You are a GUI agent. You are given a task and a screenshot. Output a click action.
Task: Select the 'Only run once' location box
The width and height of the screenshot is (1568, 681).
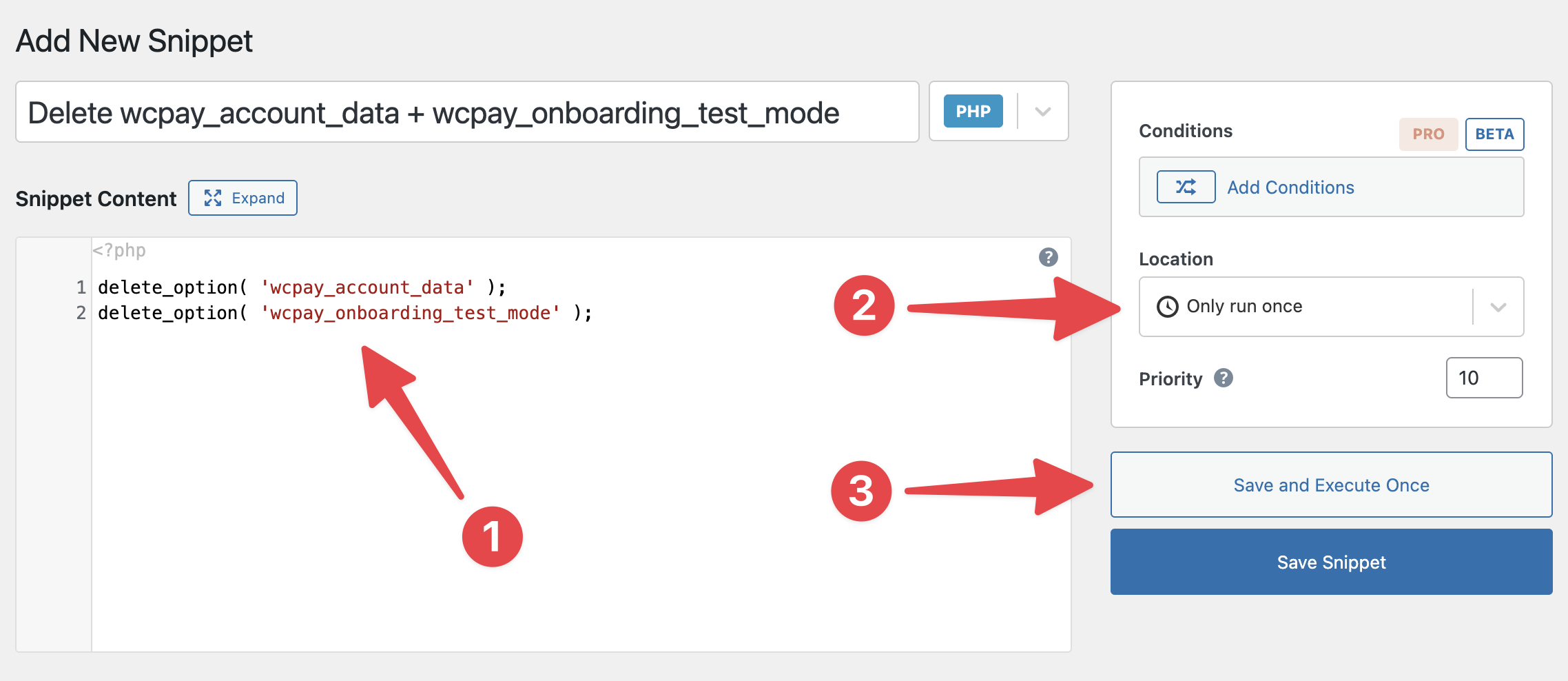coord(1302,307)
